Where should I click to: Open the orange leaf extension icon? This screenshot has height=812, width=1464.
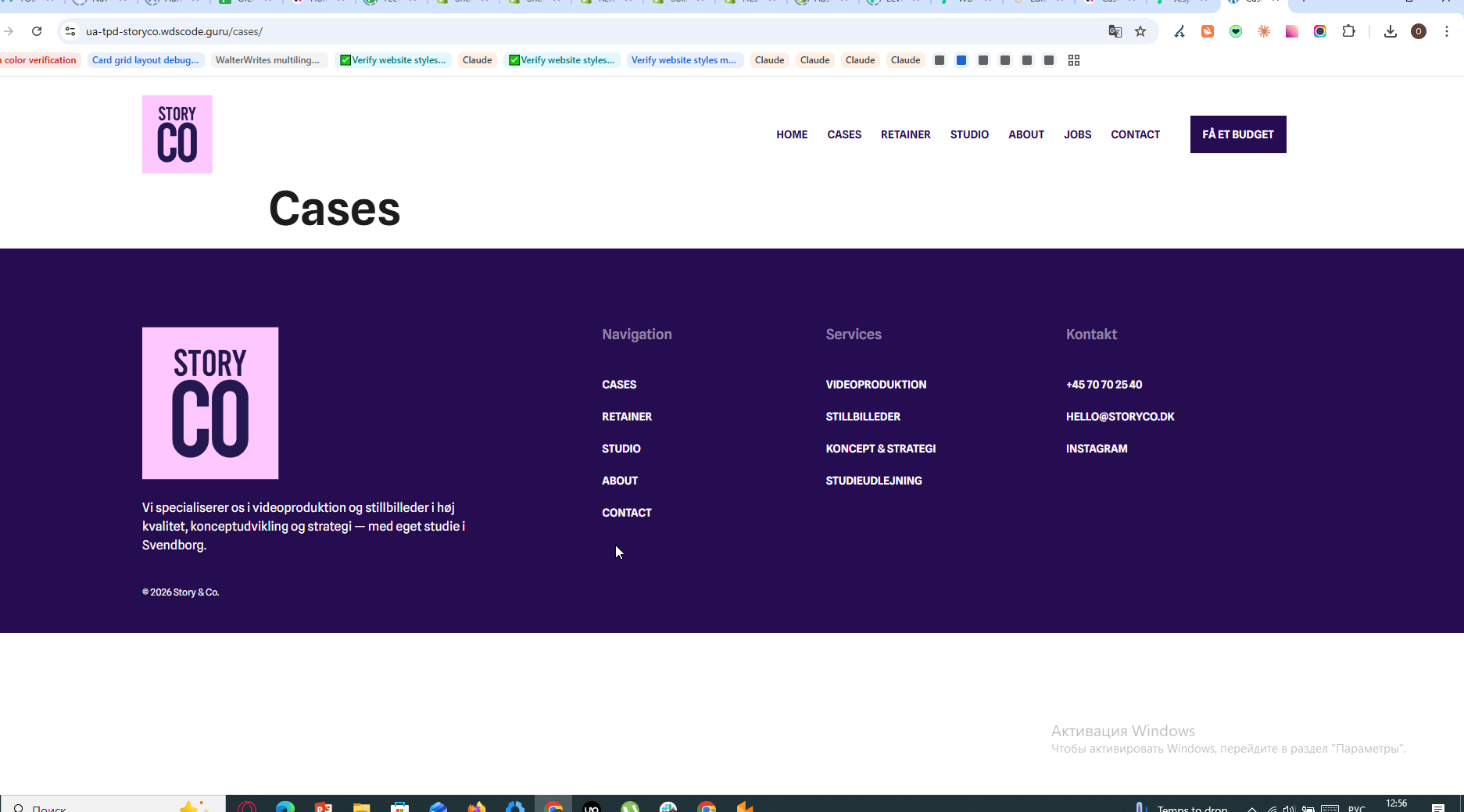coord(1208,31)
